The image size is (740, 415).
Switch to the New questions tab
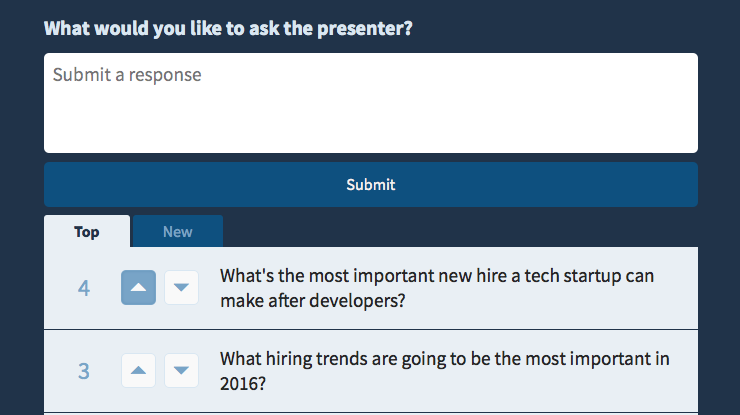coord(178,231)
